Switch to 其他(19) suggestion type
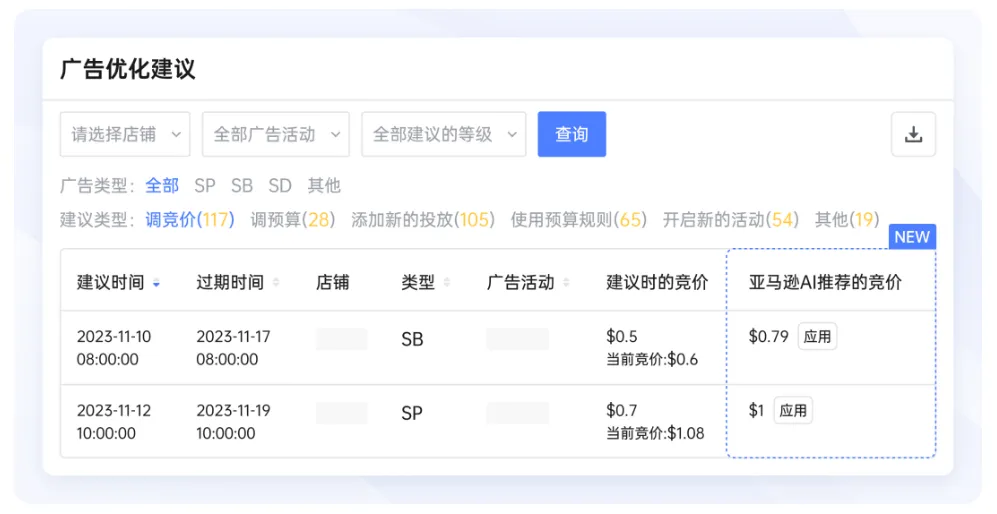The image size is (997, 514). point(847,220)
